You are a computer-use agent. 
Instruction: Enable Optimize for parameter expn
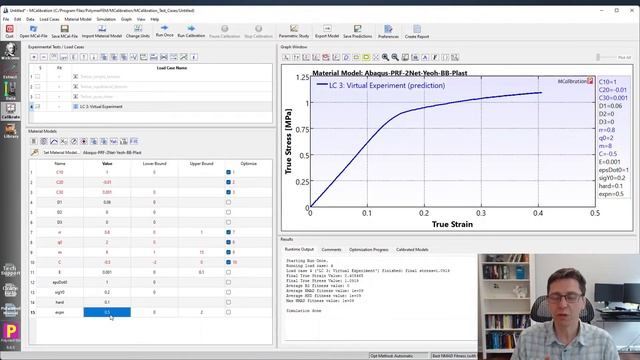[x=229, y=312]
